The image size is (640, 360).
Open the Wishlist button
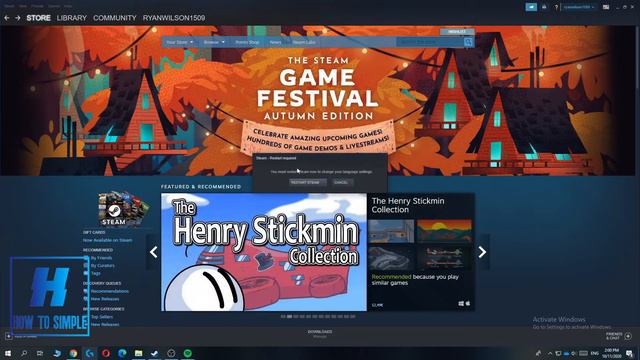[457, 32]
